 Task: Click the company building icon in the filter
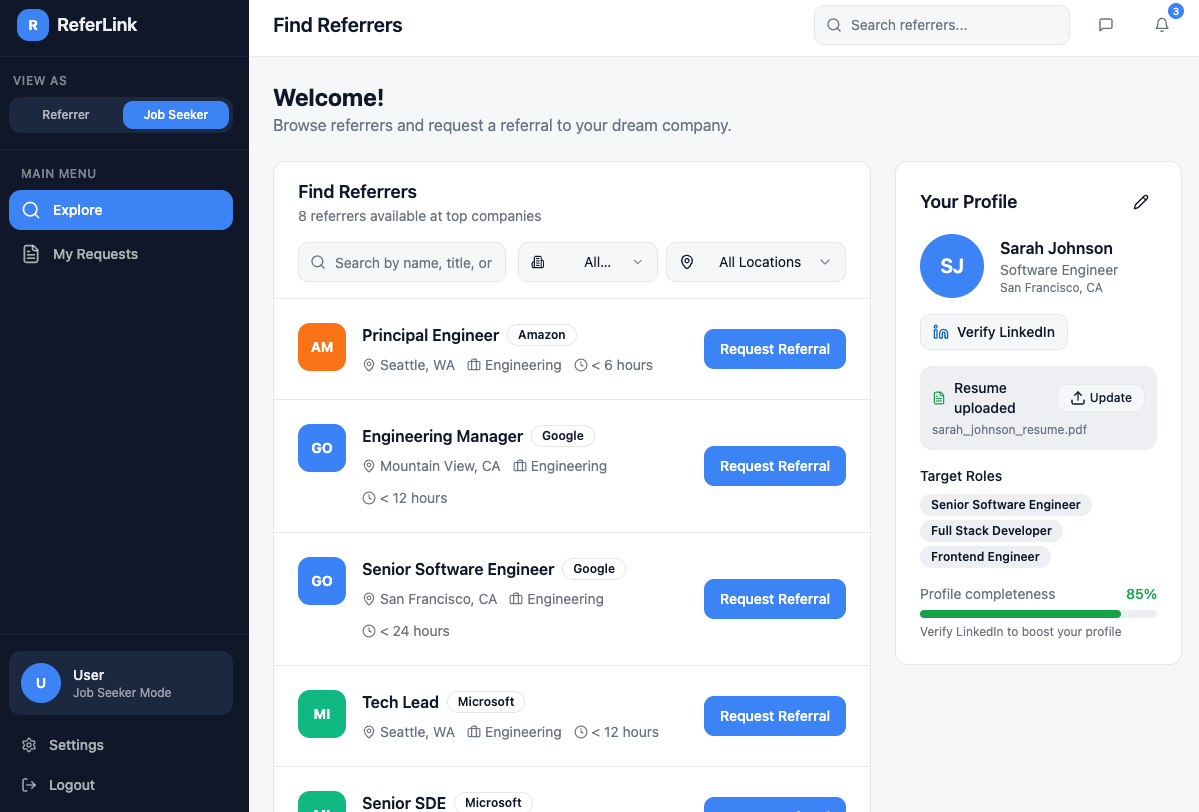tap(538, 262)
